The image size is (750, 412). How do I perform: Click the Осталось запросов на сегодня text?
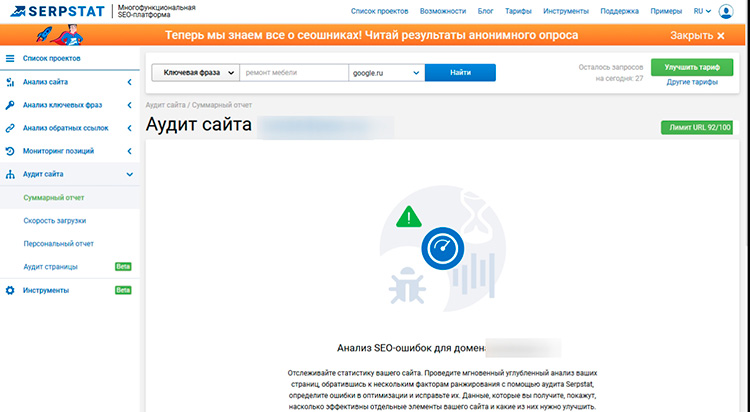(611, 73)
